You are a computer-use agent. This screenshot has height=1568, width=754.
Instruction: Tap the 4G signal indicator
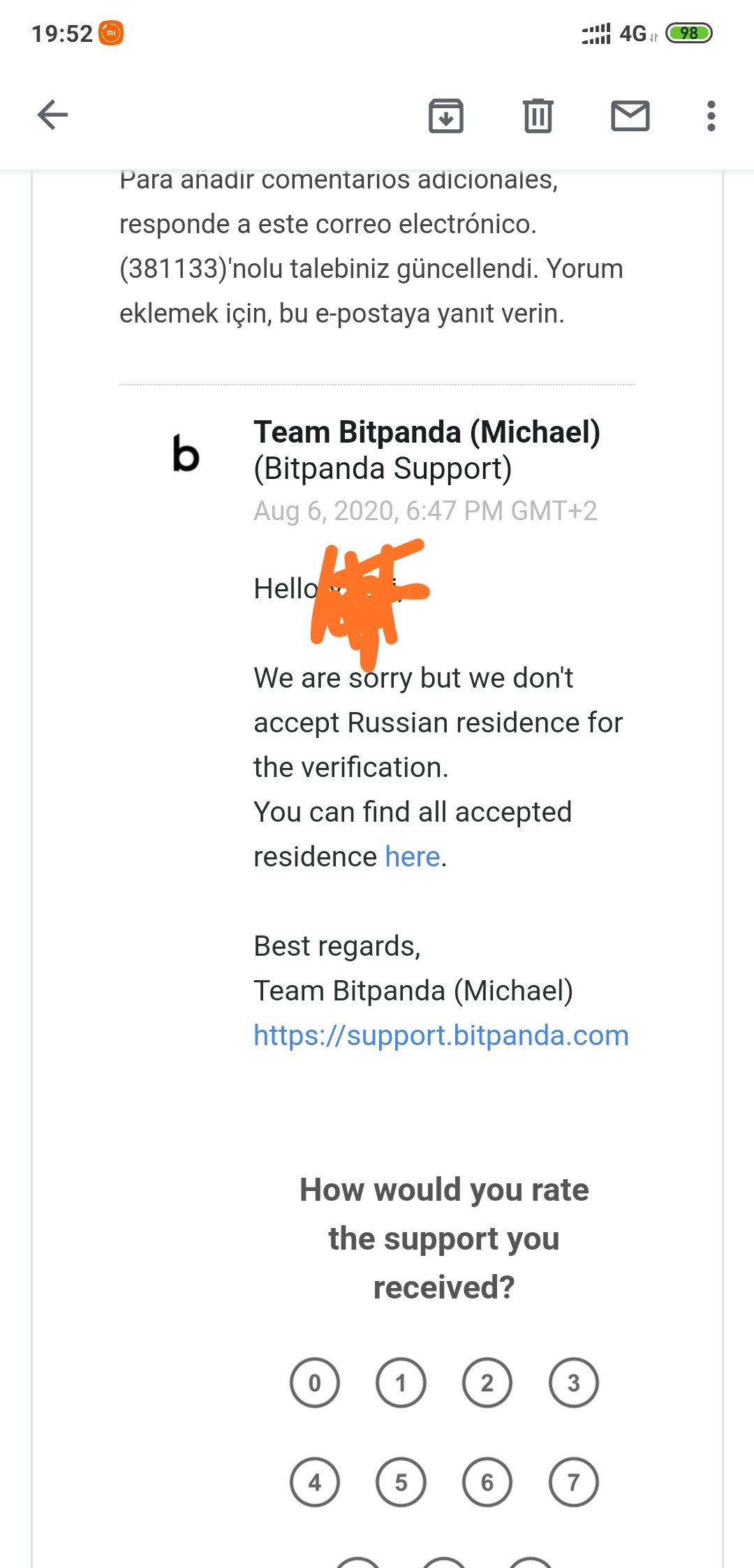tap(633, 33)
